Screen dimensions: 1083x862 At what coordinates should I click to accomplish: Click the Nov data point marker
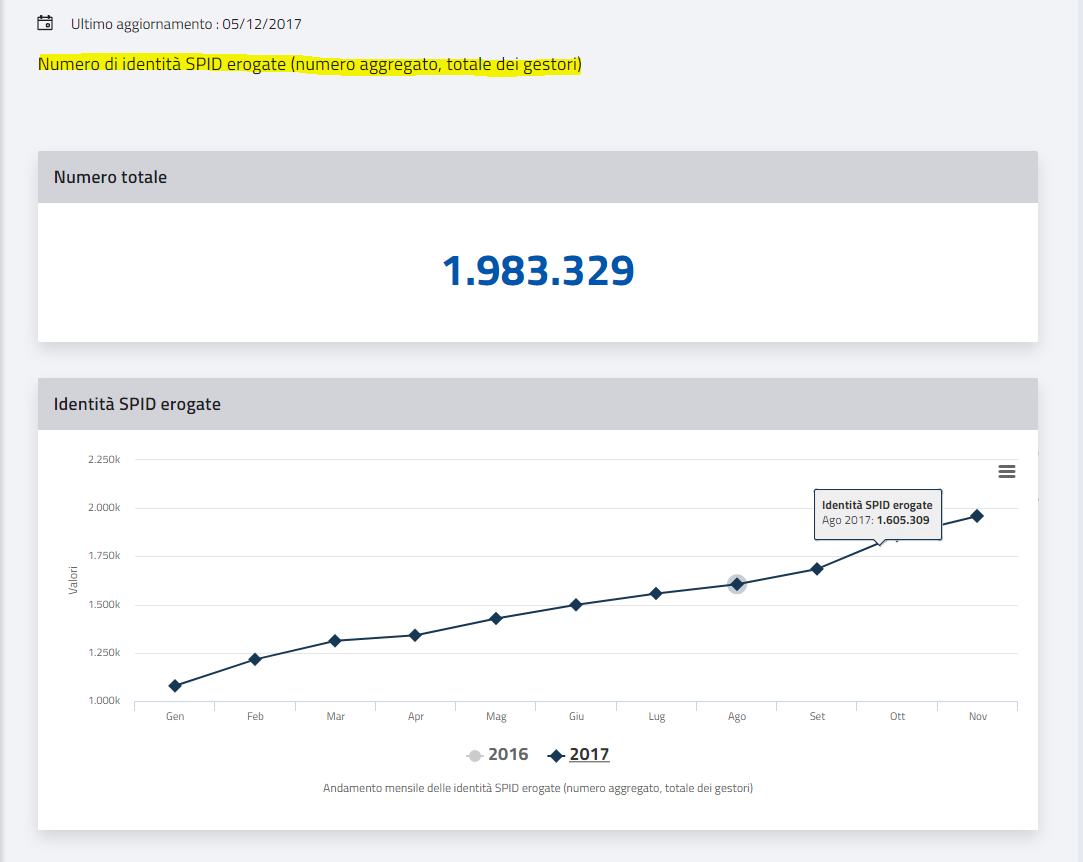[x=977, y=516]
